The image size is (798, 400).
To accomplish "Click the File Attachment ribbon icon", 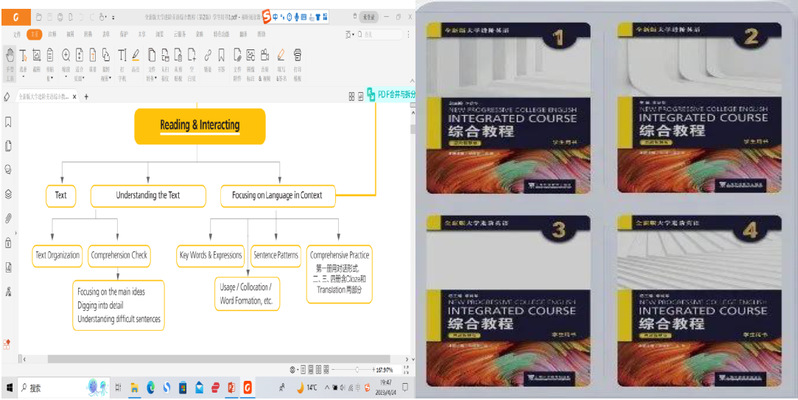I will coord(237,56).
